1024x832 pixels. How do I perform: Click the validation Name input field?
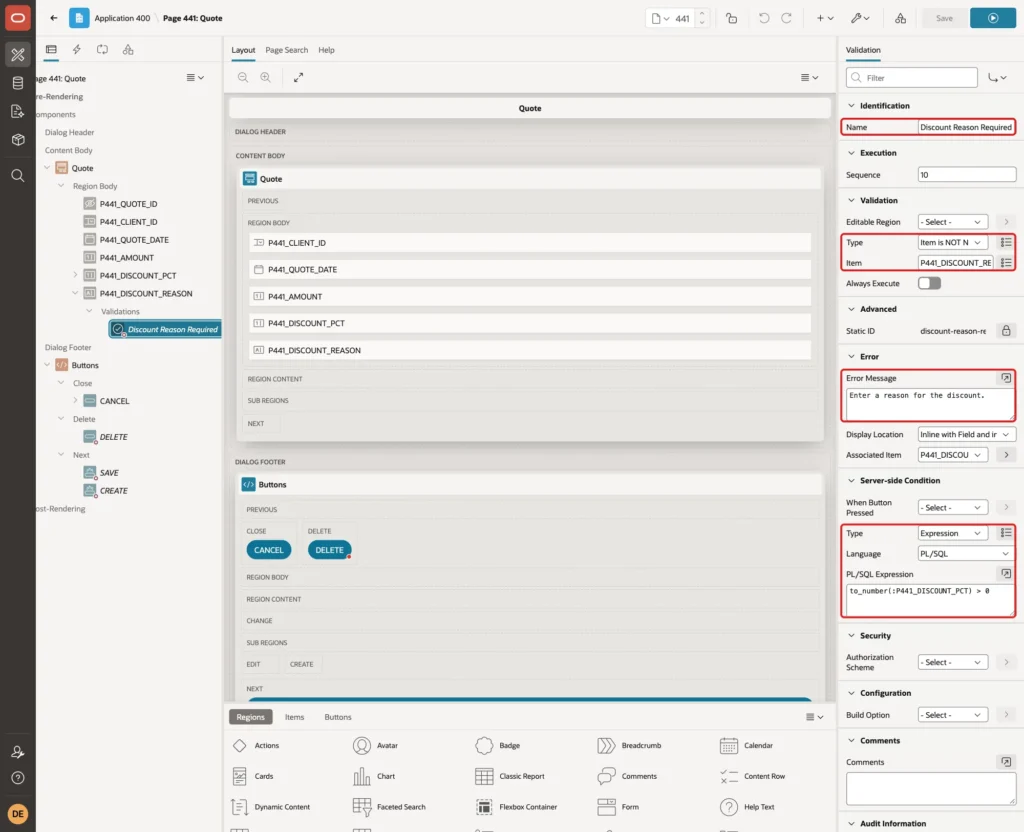(965, 127)
